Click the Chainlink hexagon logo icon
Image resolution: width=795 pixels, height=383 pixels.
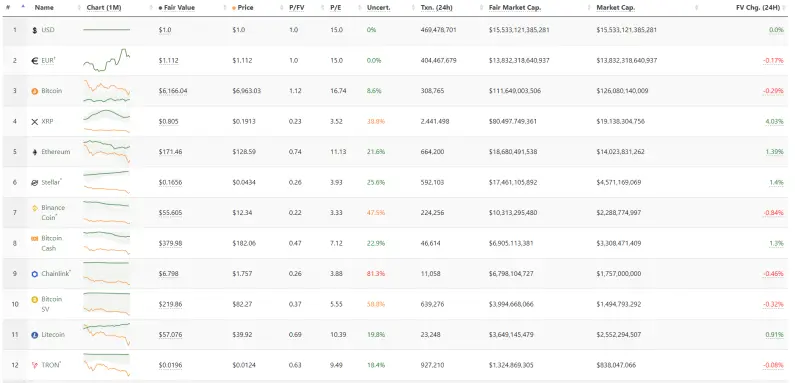(34, 274)
